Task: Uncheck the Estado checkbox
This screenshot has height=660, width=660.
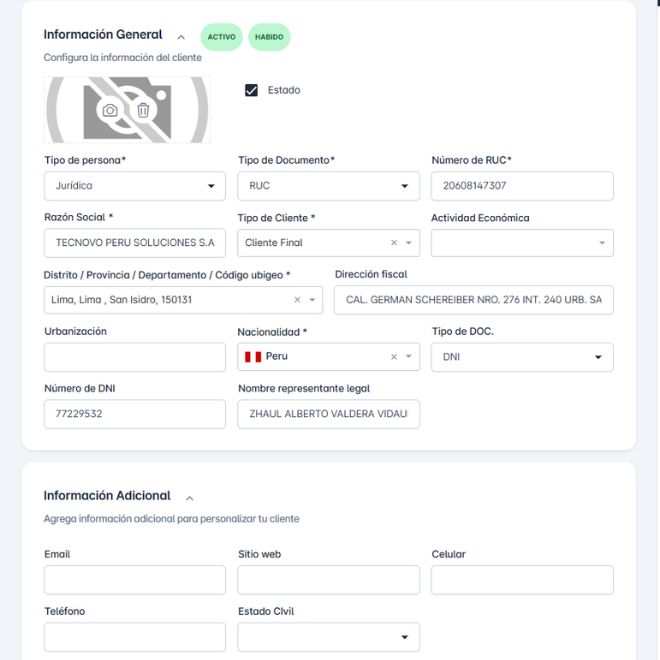Action: (x=252, y=90)
